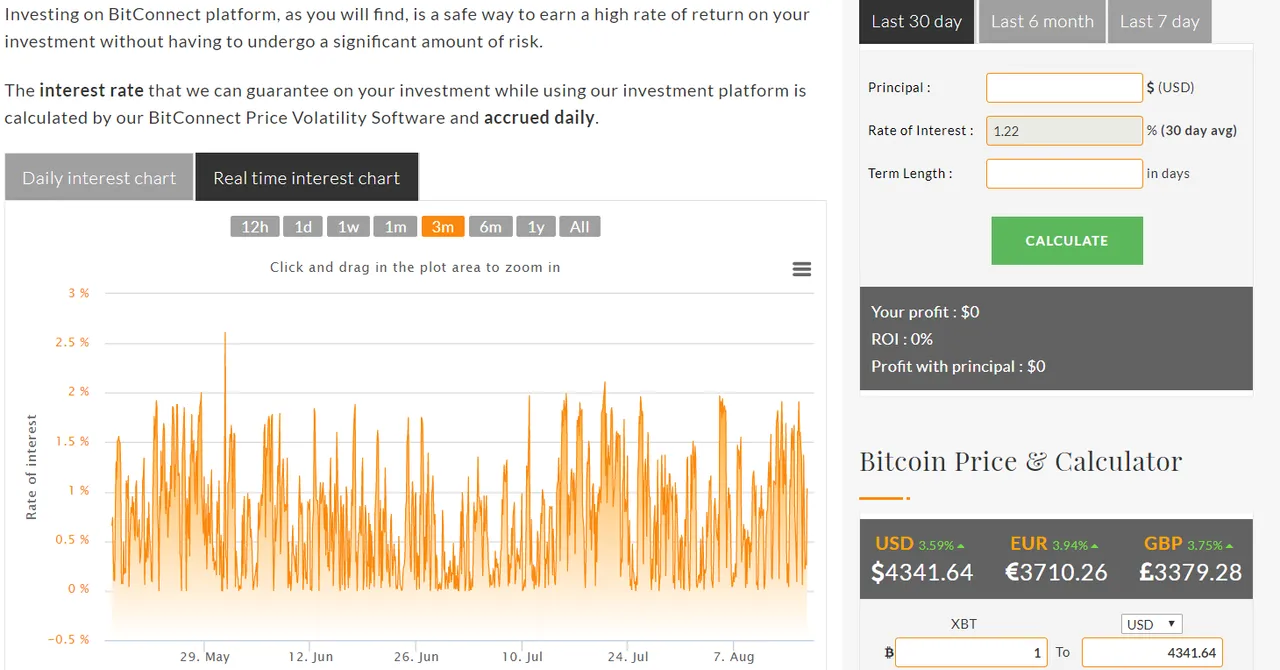Switch to Daily interest chart tab
This screenshot has width=1280, height=670.
(x=99, y=178)
